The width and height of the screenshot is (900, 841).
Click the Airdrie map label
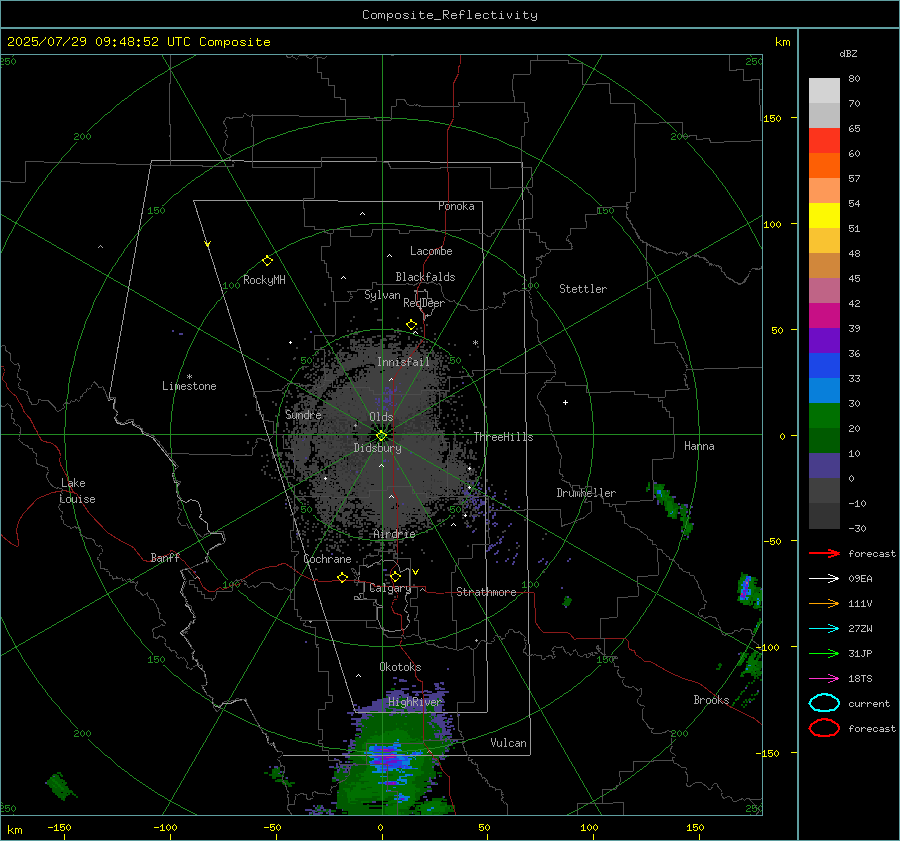tap(394, 534)
